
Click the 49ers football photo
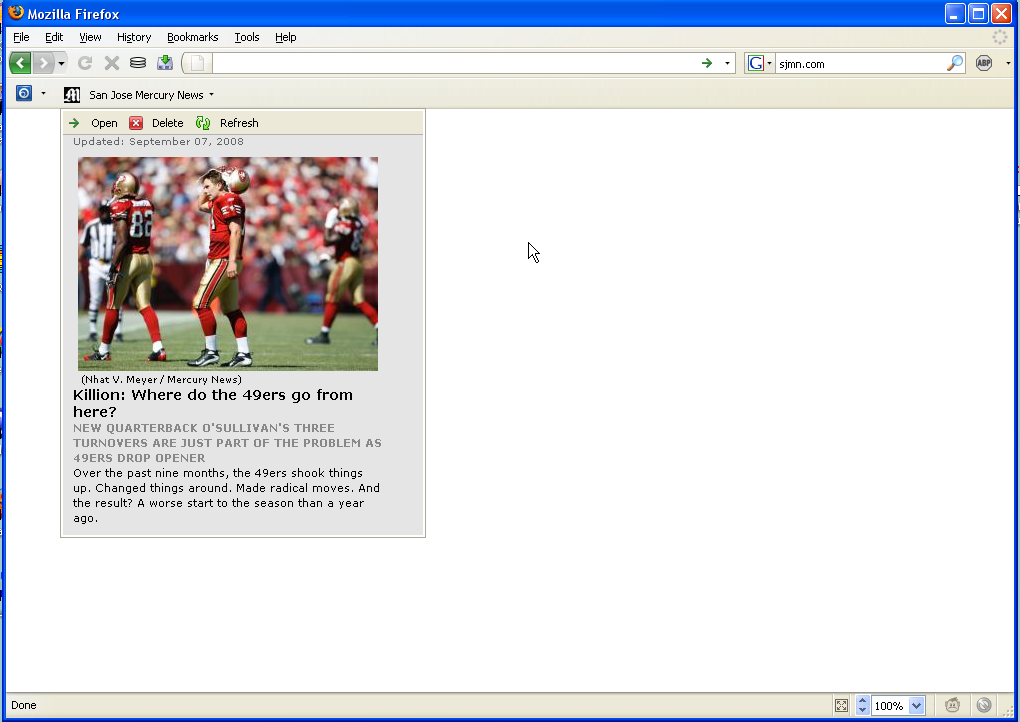point(228,264)
